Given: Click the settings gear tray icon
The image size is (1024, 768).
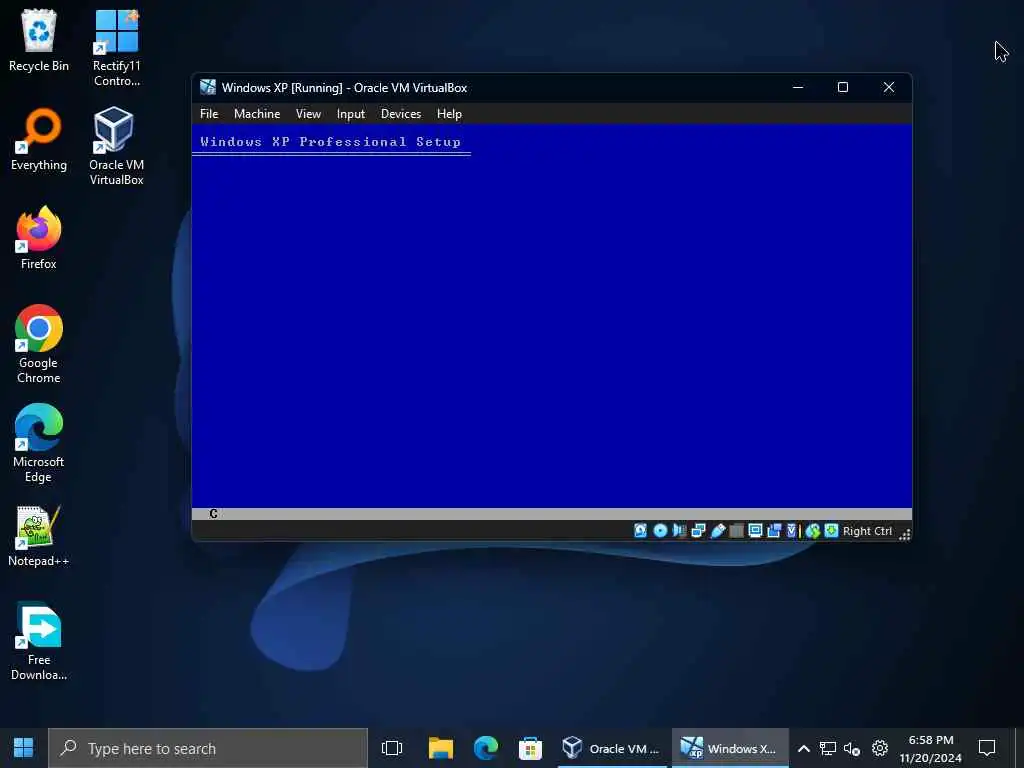Looking at the screenshot, I should pos(880,748).
